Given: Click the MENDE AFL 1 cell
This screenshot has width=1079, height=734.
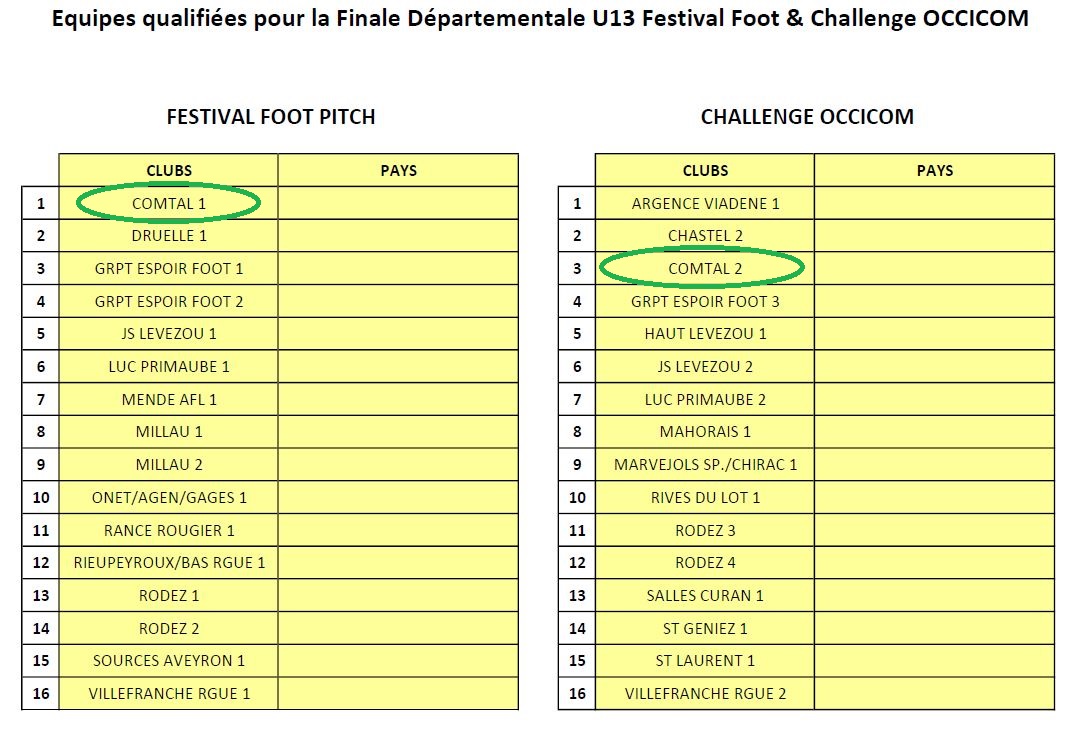Looking at the screenshot, I should [x=169, y=400].
